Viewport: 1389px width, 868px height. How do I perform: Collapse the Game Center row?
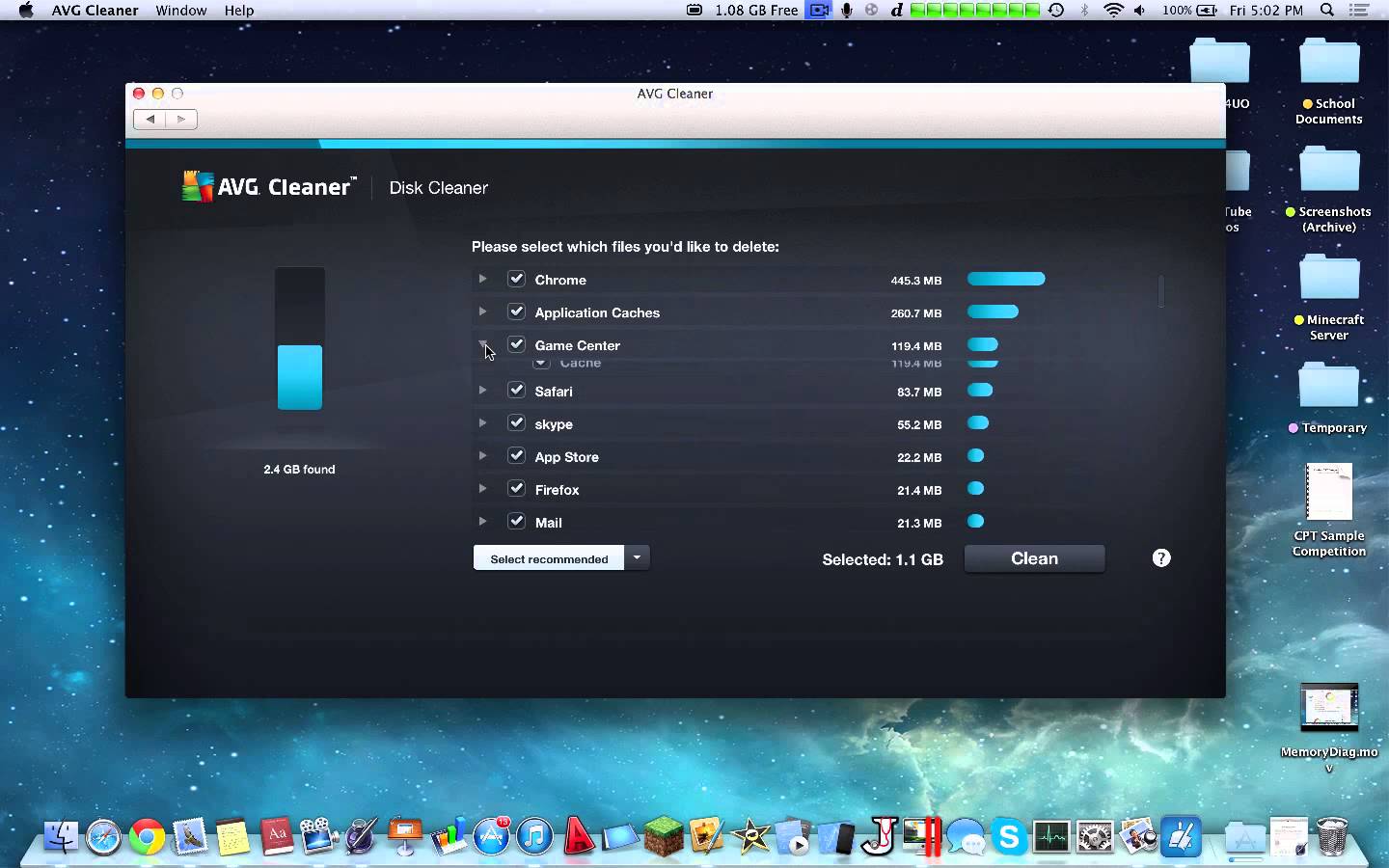point(482,344)
